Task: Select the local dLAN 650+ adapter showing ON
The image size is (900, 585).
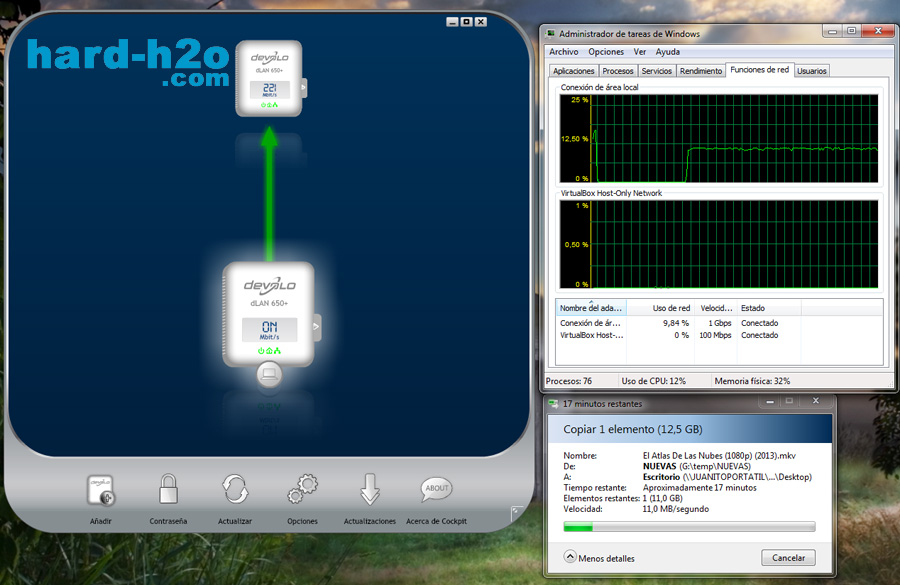Action: point(269,314)
